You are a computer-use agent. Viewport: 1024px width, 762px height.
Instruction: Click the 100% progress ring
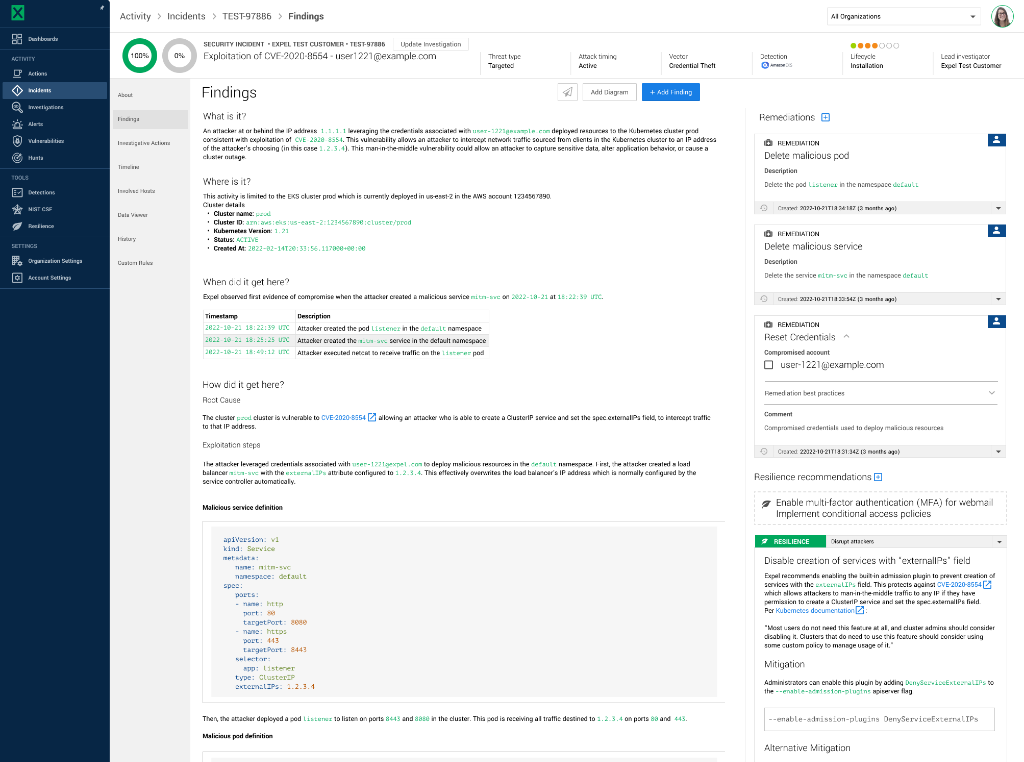[140, 56]
